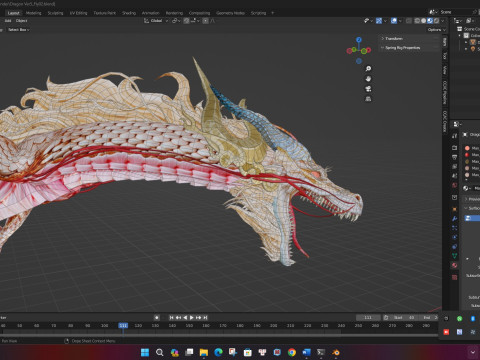Switch to material preview shading
This screenshot has width=480, height=360.
click(x=430, y=21)
